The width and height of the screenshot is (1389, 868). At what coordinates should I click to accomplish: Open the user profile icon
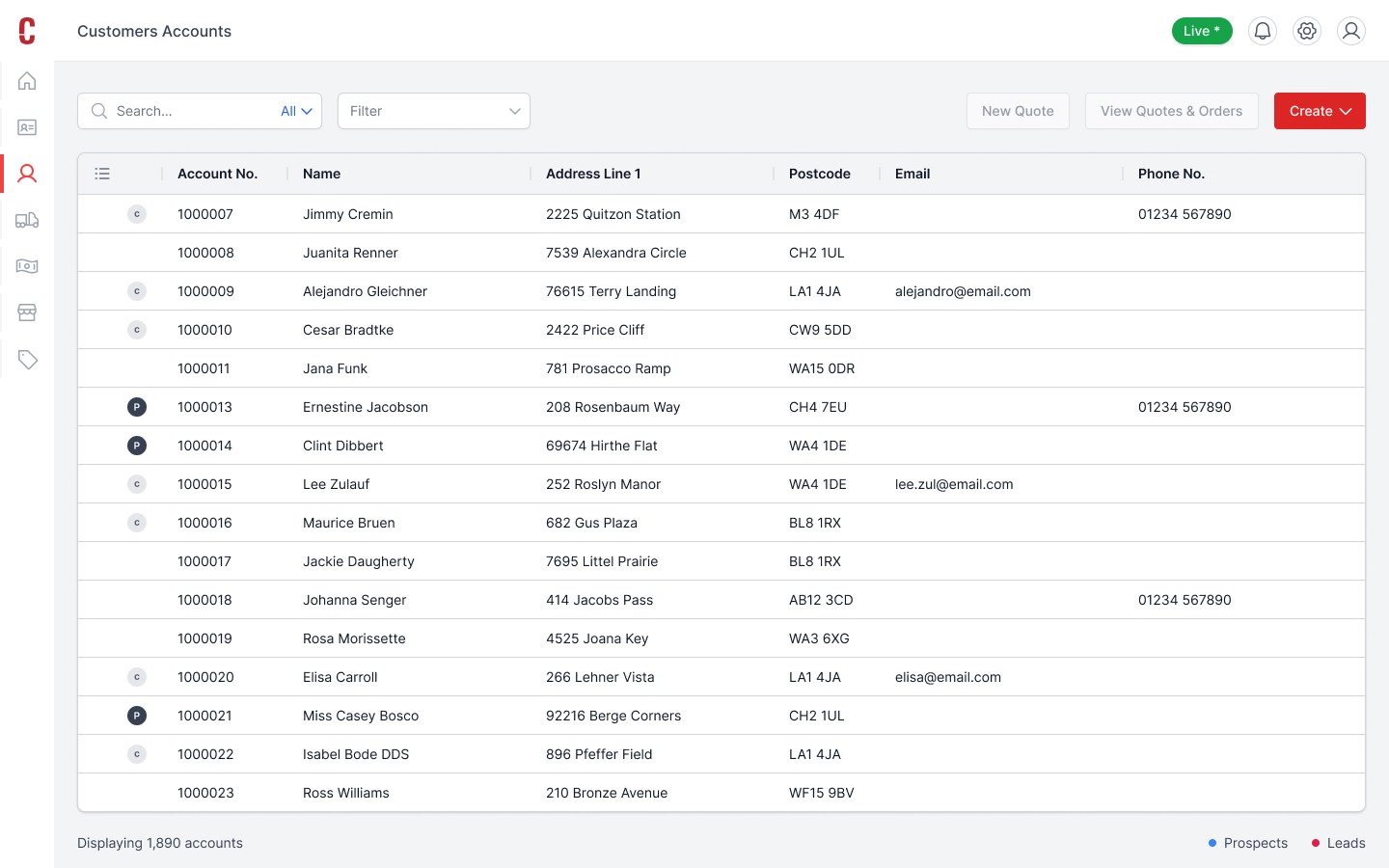coord(1351,31)
